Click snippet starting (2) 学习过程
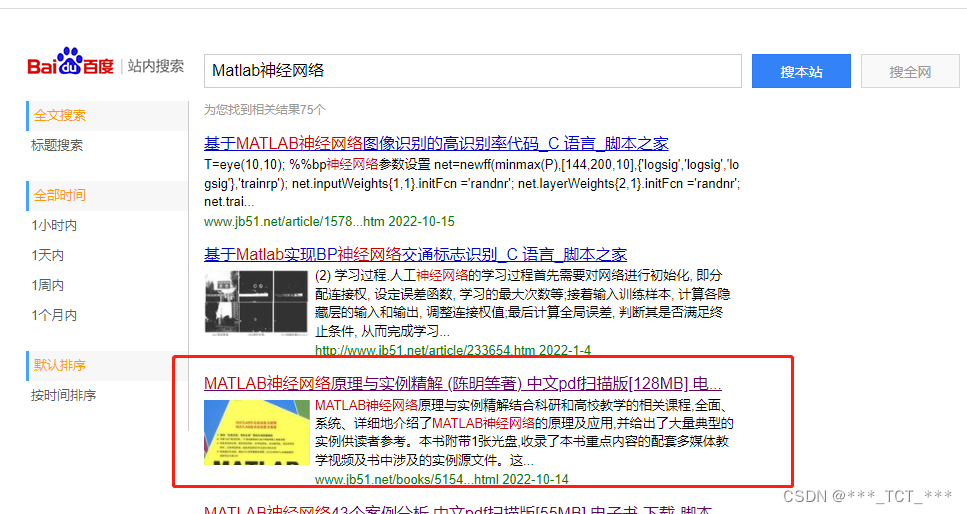Screen dimensions: 967x514 [522, 303]
